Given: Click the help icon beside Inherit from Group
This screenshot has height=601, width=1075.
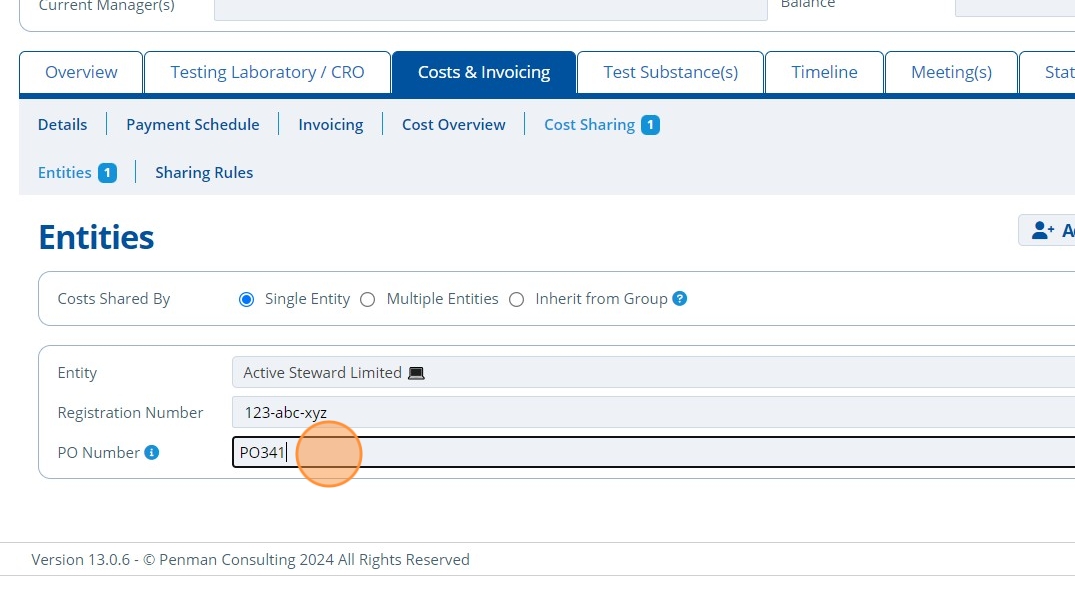Looking at the screenshot, I should click(x=680, y=299).
